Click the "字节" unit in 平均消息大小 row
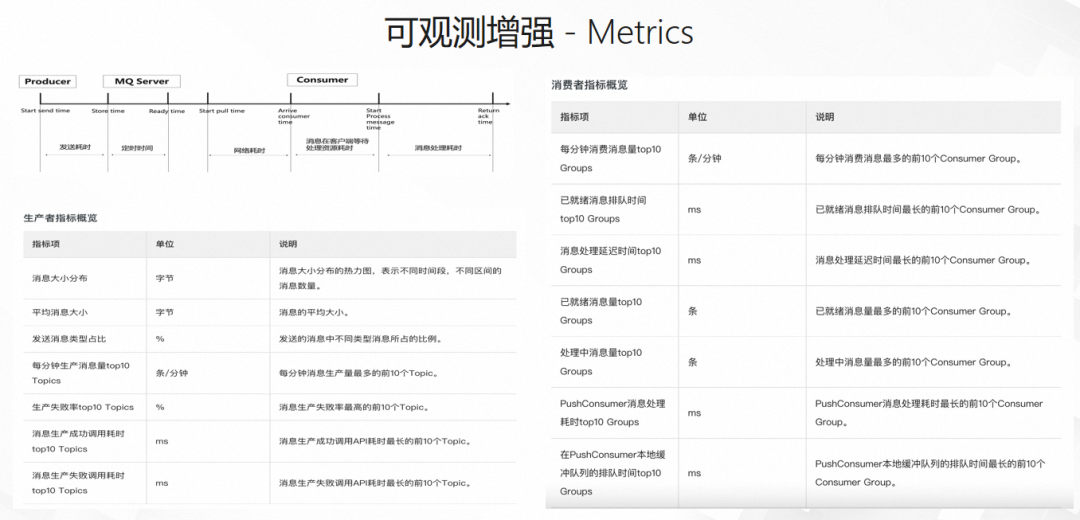Image resolution: width=1080 pixels, height=520 pixels. click(x=164, y=312)
